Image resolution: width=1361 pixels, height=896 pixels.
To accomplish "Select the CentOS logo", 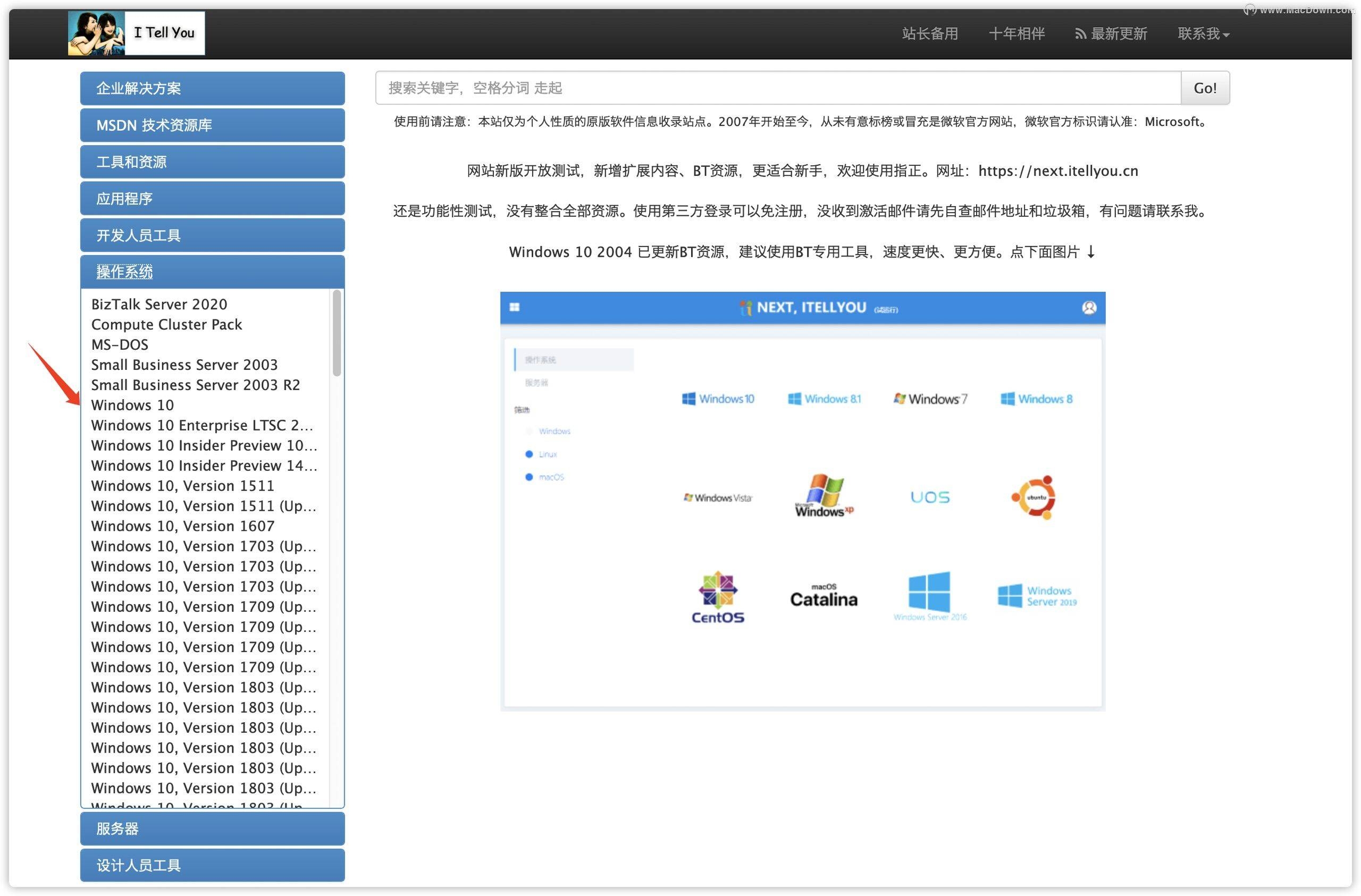I will [x=718, y=597].
